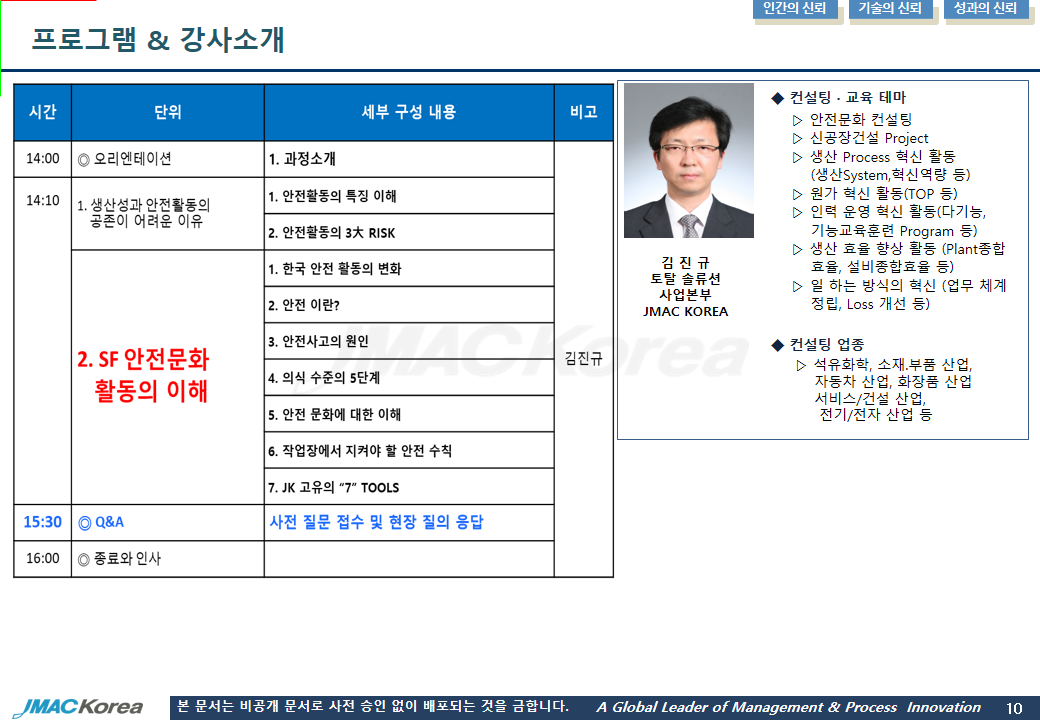
Task: Click the '종료와 인사' cell
Action: (x=168, y=558)
